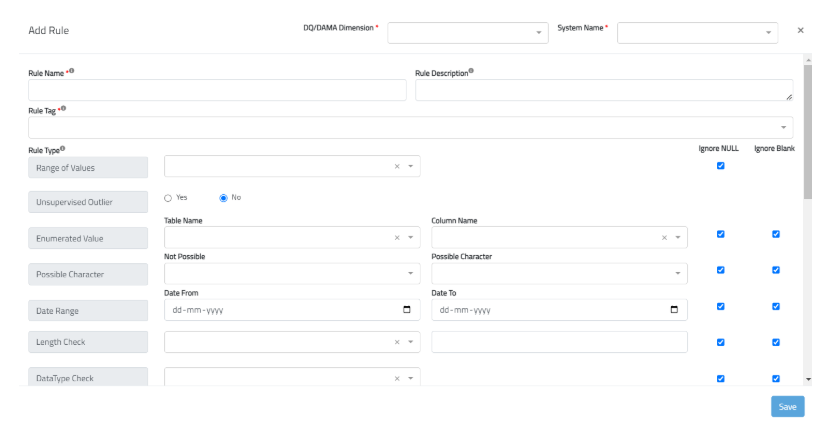Expand the System Name dropdown

(x=697, y=32)
